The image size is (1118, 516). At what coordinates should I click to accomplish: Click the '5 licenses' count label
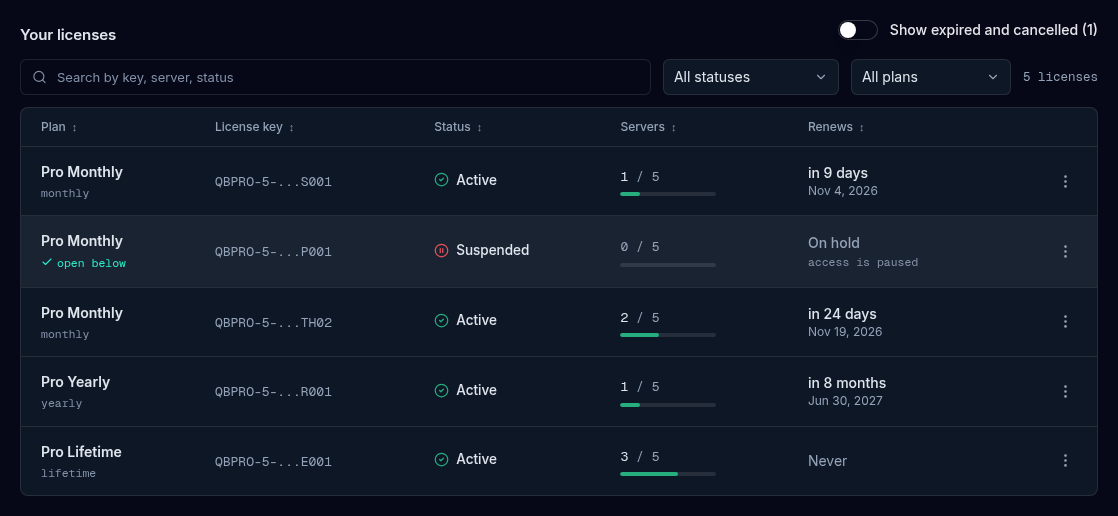1060,77
